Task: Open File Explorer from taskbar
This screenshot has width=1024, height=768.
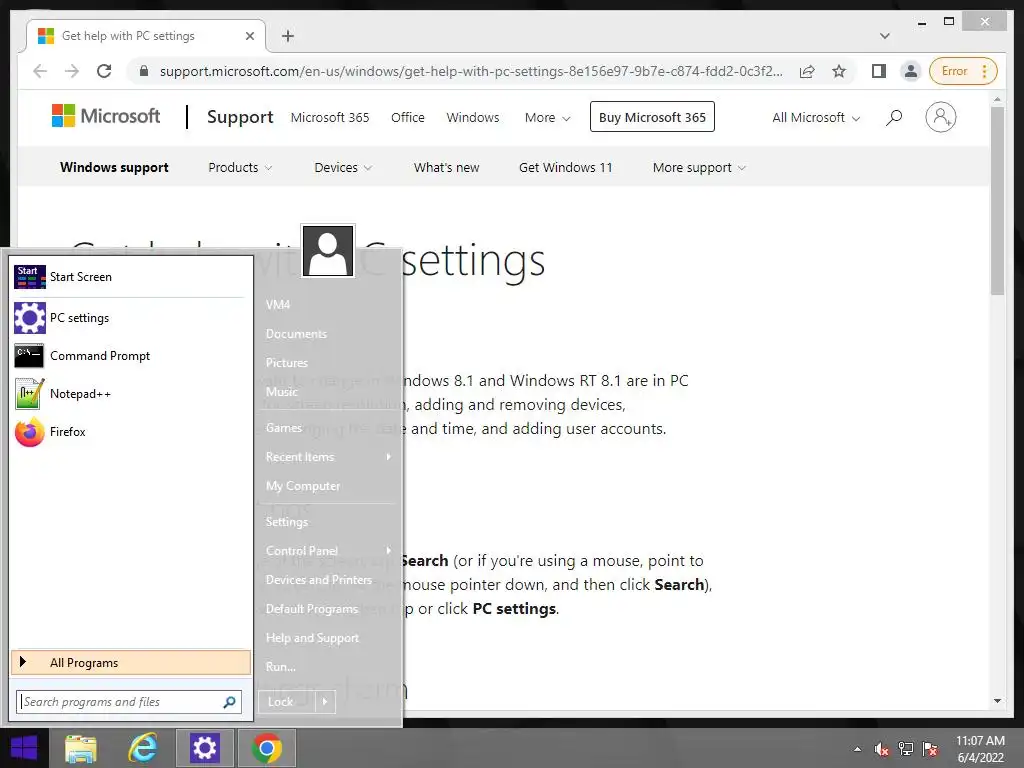Action: pyautogui.click(x=81, y=748)
